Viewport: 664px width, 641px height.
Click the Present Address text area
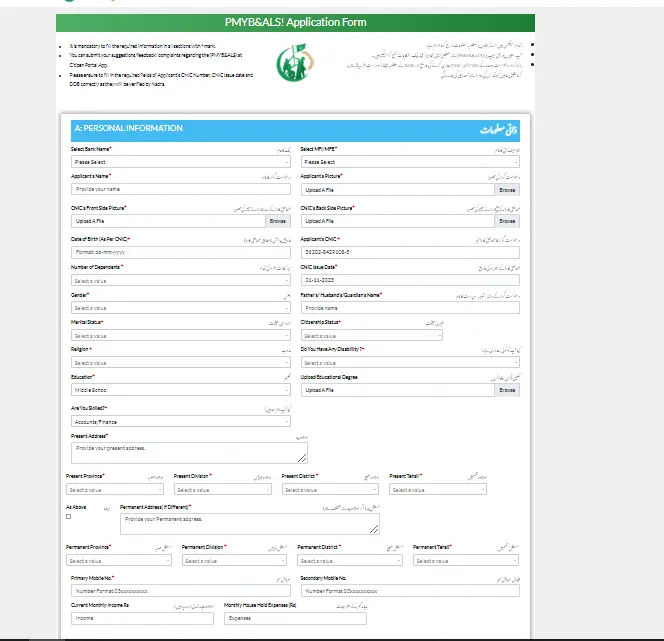pyautogui.click(x=189, y=453)
